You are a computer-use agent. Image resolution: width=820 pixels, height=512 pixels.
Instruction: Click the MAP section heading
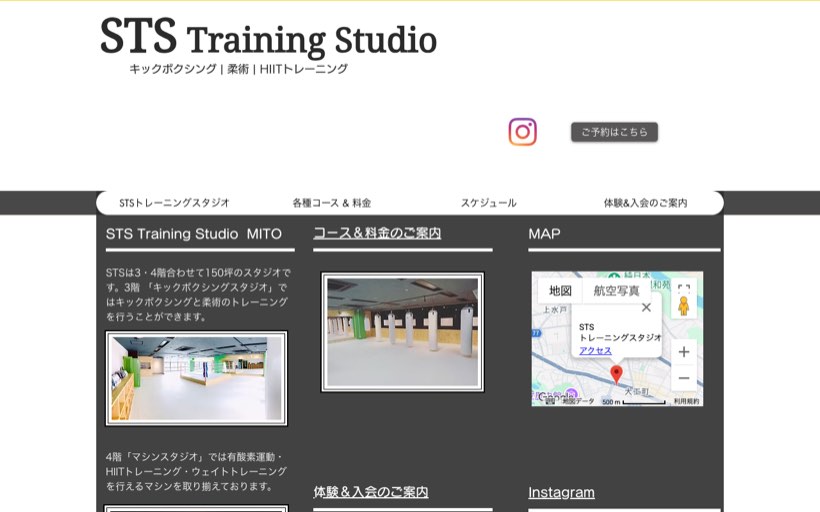(x=544, y=234)
